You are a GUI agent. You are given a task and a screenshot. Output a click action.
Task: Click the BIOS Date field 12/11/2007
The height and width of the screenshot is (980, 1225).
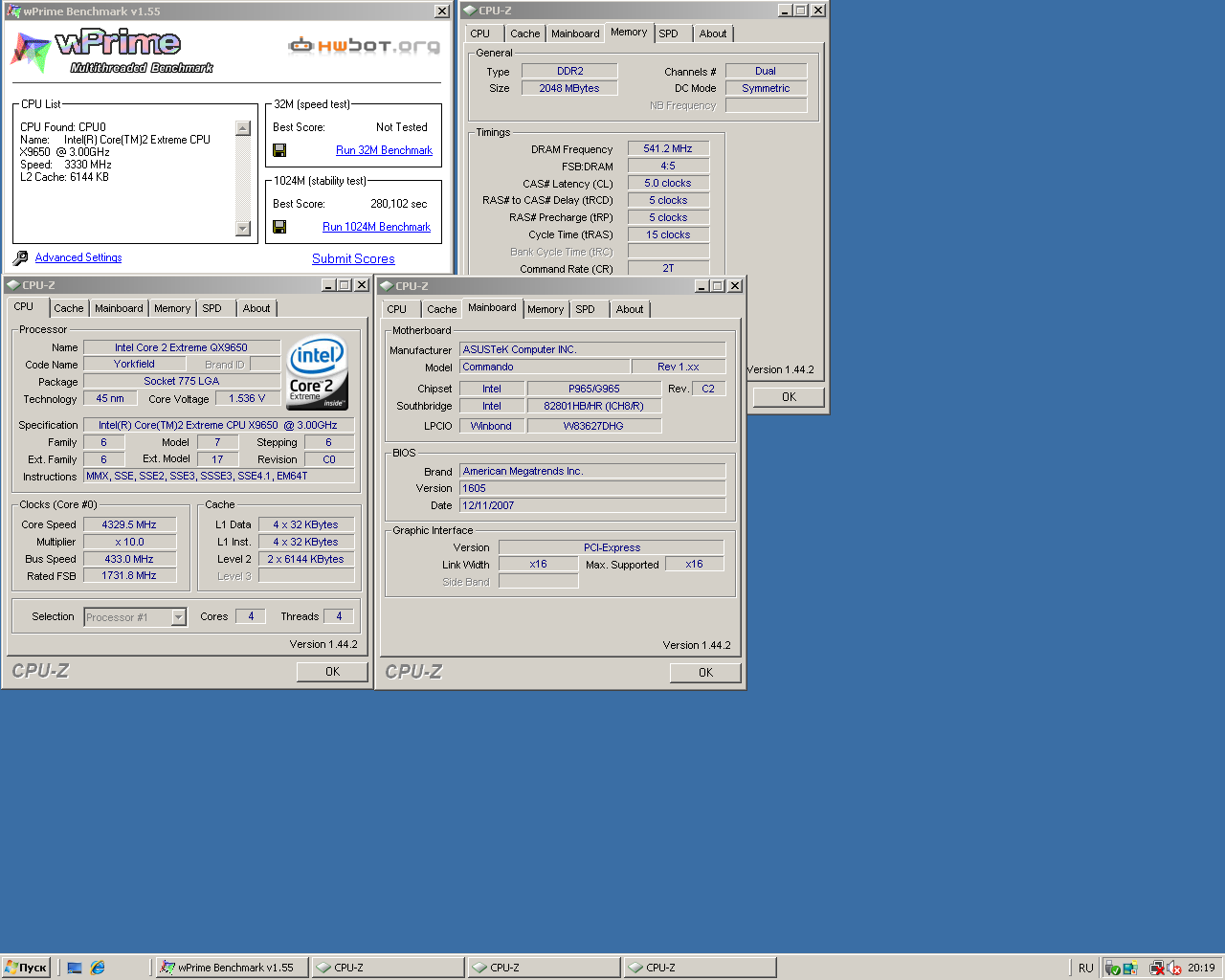[x=592, y=505]
